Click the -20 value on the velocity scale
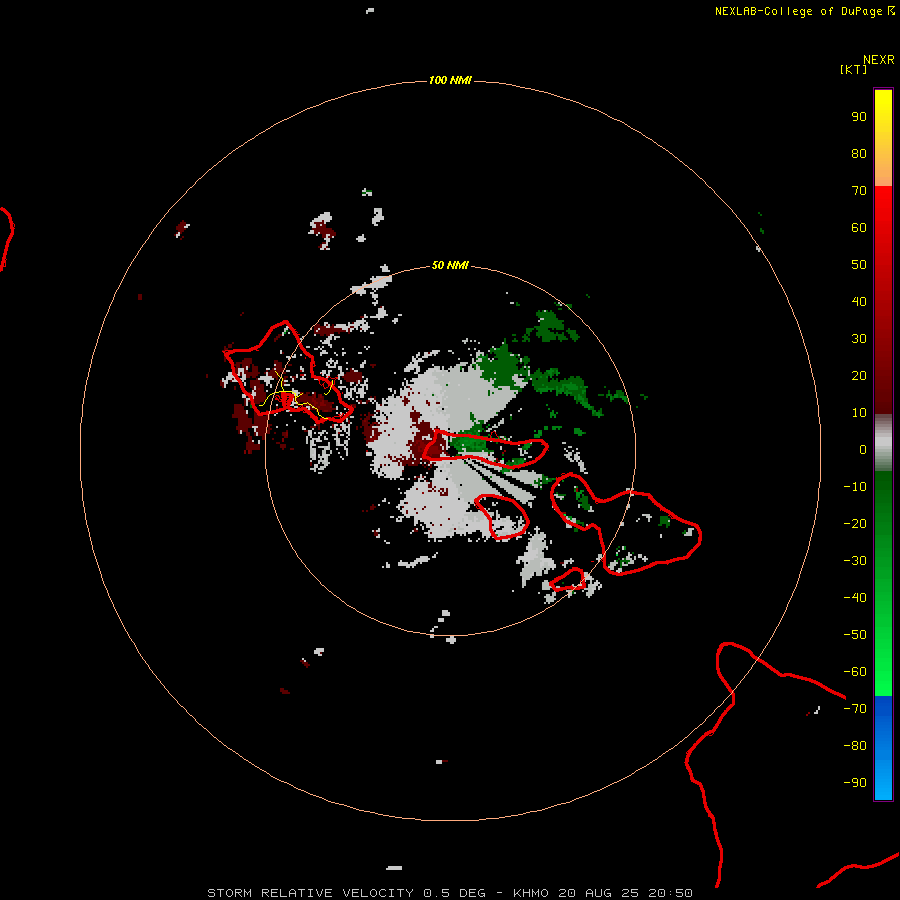The height and width of the screenshot is (900, 900). (855, 523)
